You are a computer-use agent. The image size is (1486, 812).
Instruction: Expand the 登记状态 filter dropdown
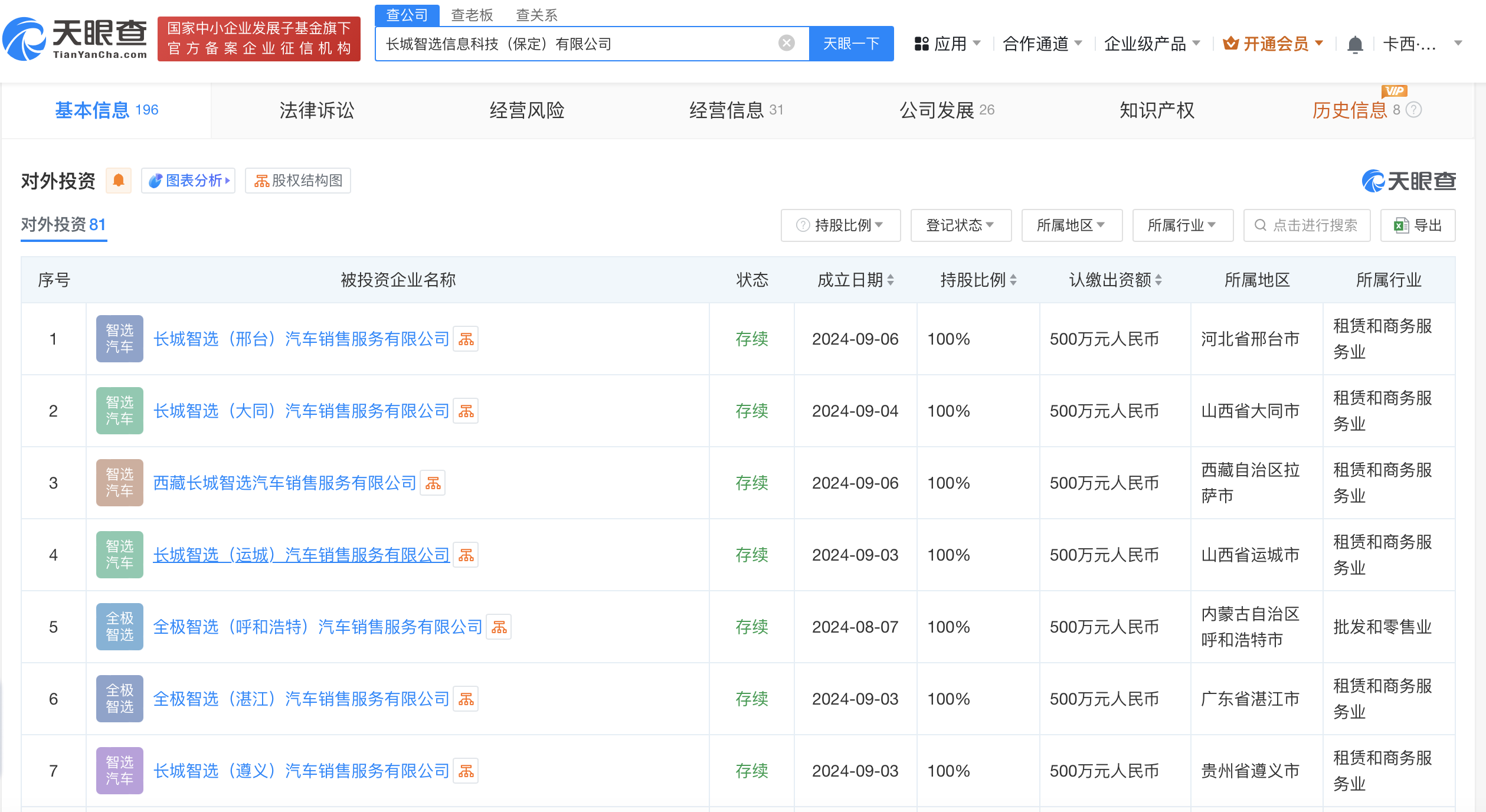click(x=960, y=225)
